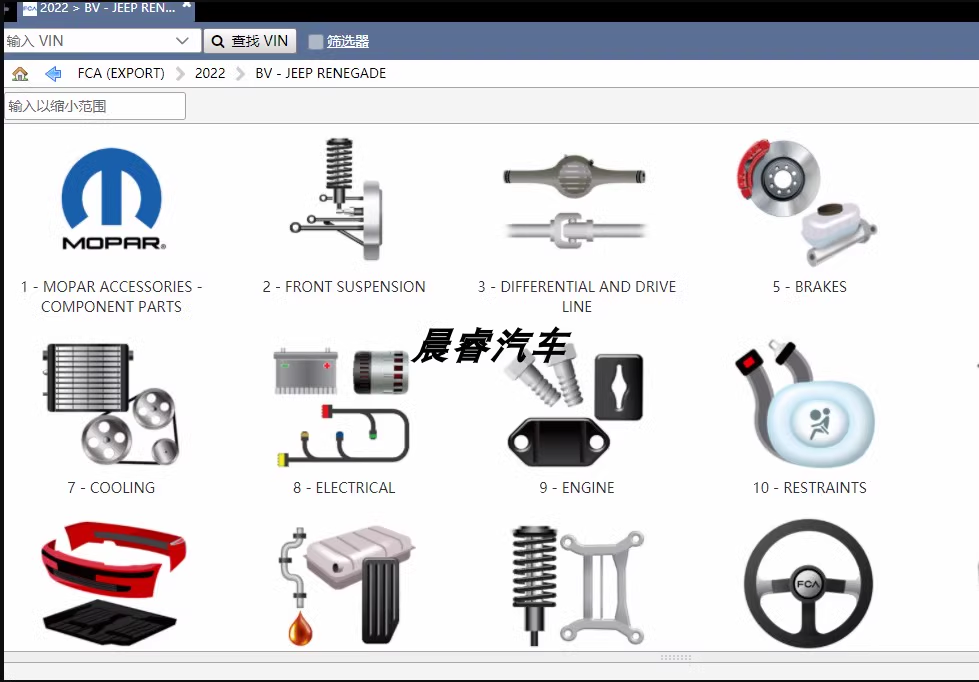Screen dimensions: 979x682
Task: Go to the home icon
Action: [x=20, y=74]
